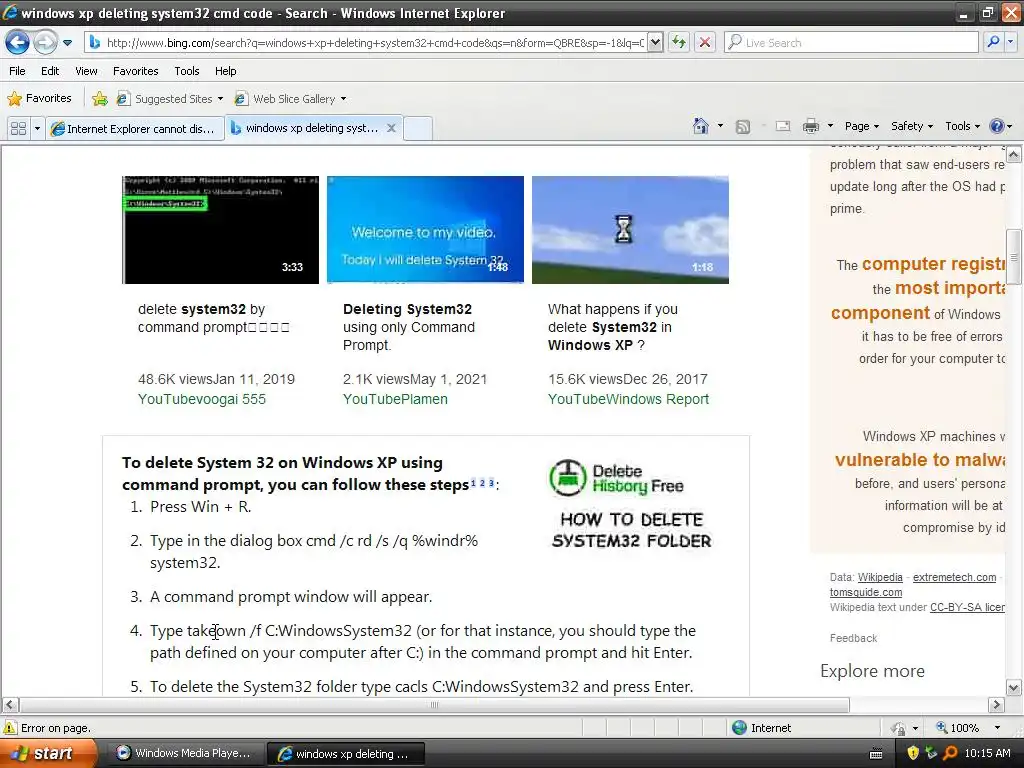Click the Print icon
This screenshot has height=768, width=1024.
[x=810, y=126]
